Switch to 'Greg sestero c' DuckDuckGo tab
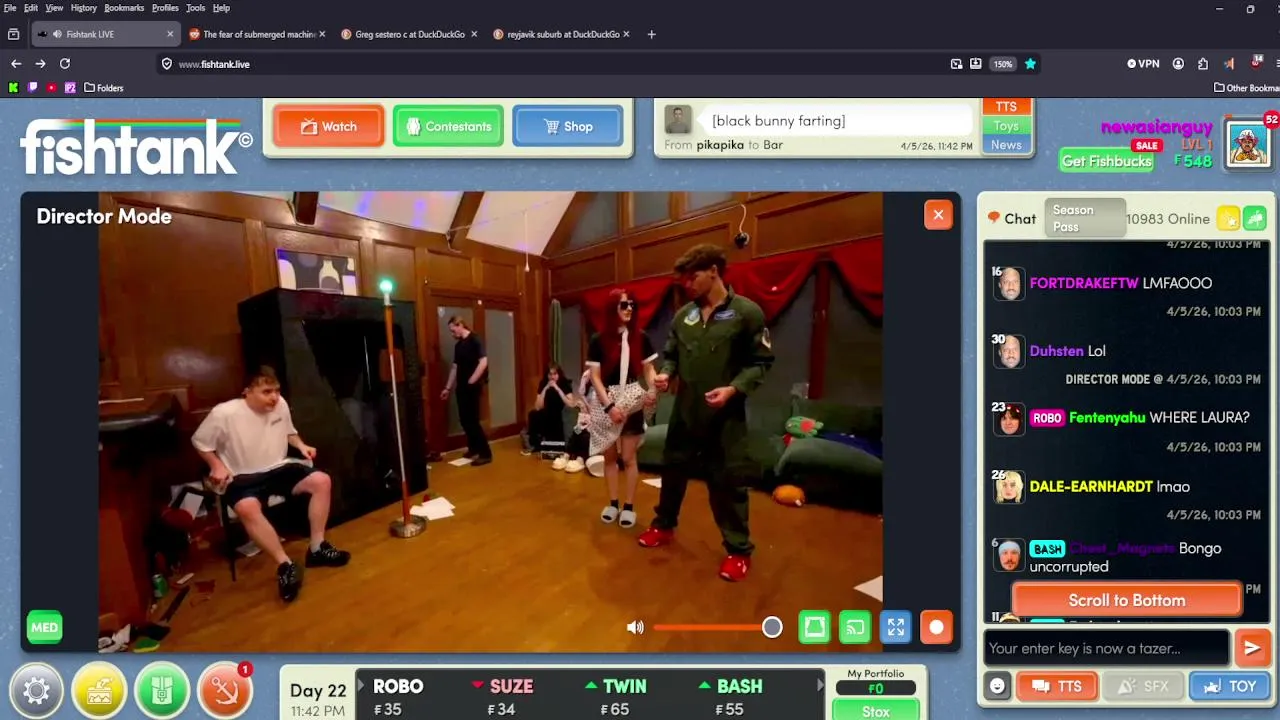This screenshot has height=720, width=1280. 409,34
